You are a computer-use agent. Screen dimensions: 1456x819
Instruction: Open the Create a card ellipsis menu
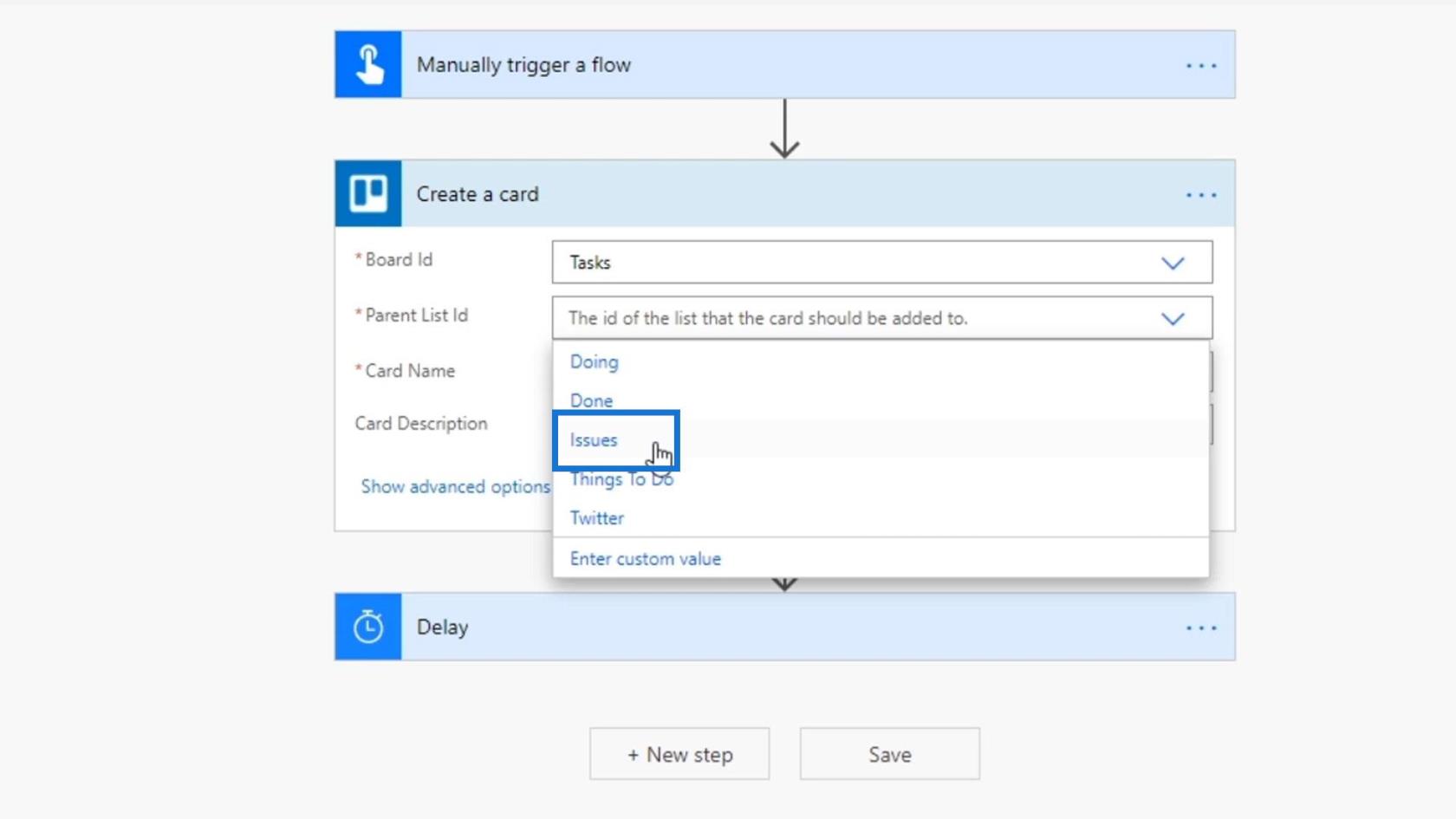click(1201, 195)
